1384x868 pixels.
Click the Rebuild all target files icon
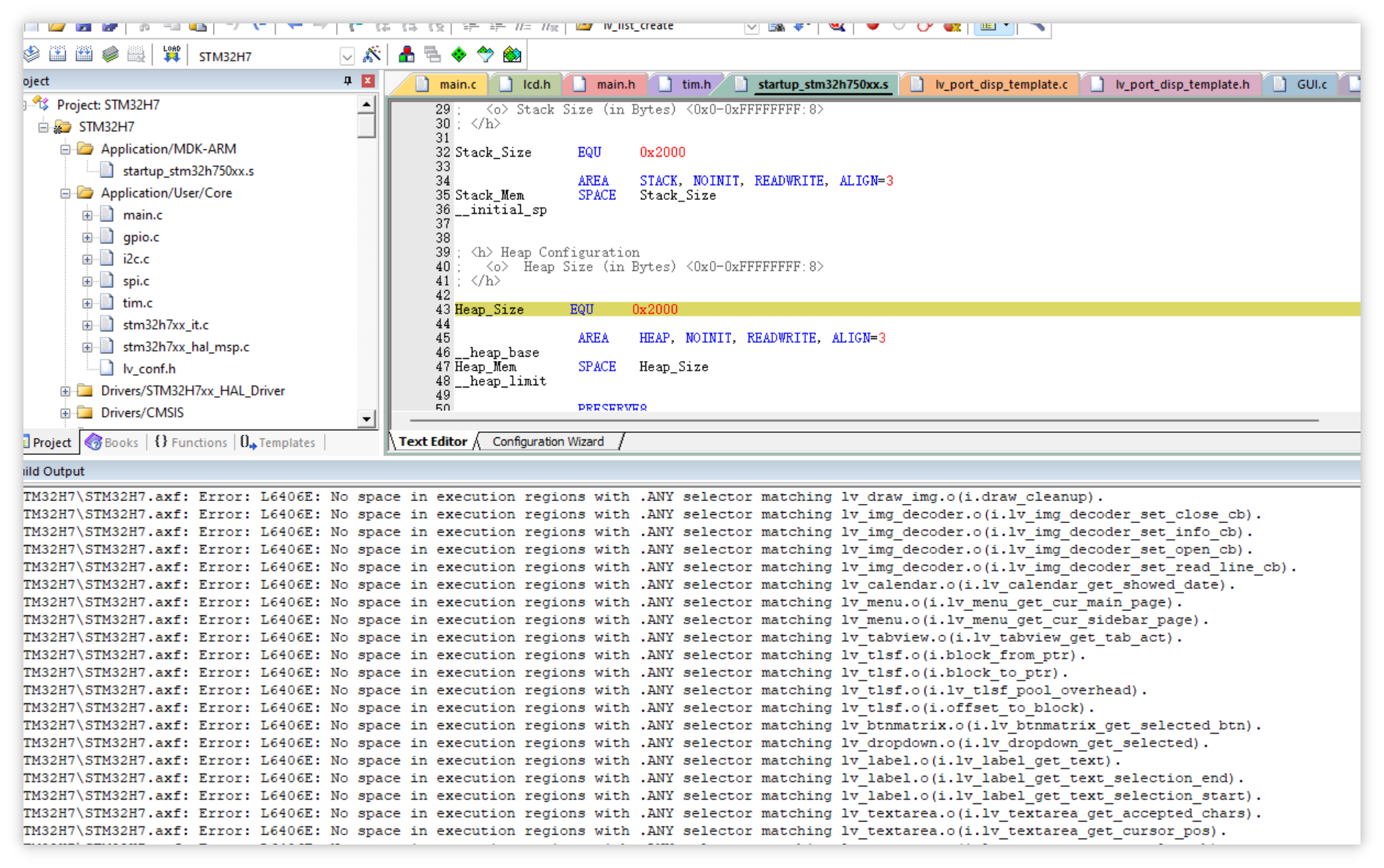tap(84, 54)
